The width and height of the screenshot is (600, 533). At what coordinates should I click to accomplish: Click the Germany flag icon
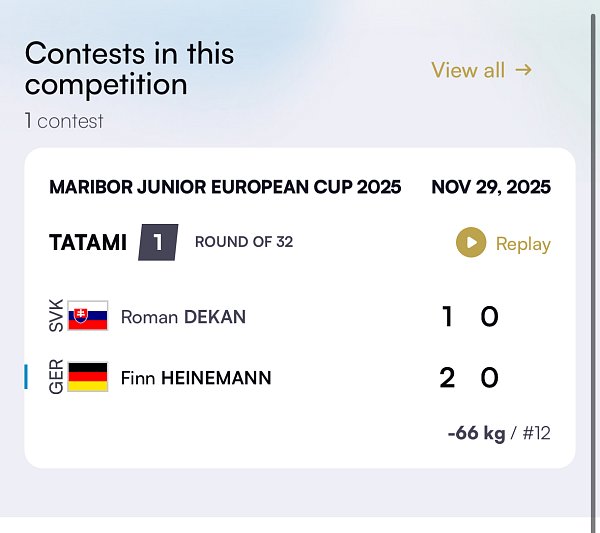click(88, 377)
